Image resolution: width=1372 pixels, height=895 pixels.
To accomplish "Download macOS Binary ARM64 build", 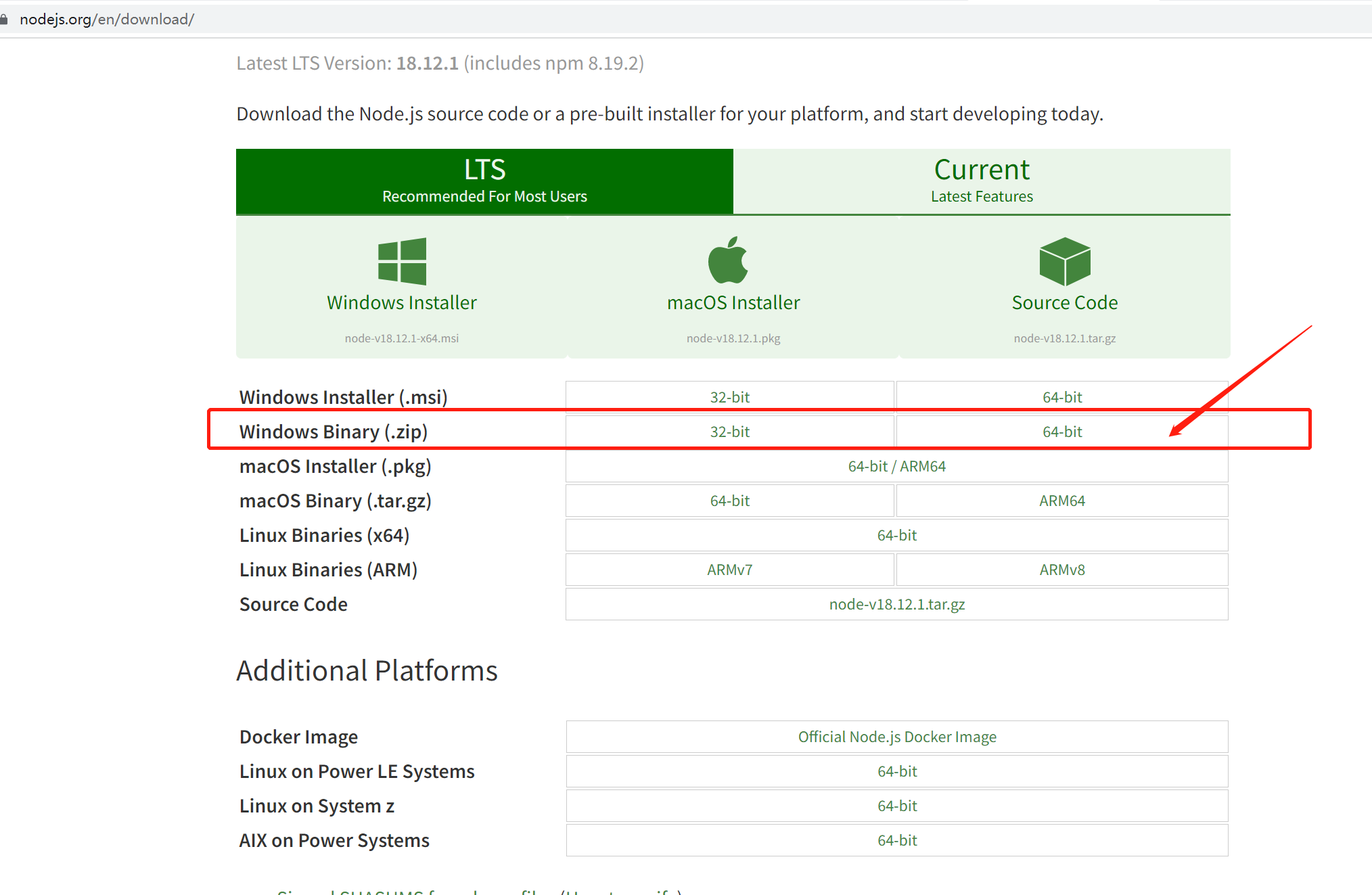I will click(1062, 501).
